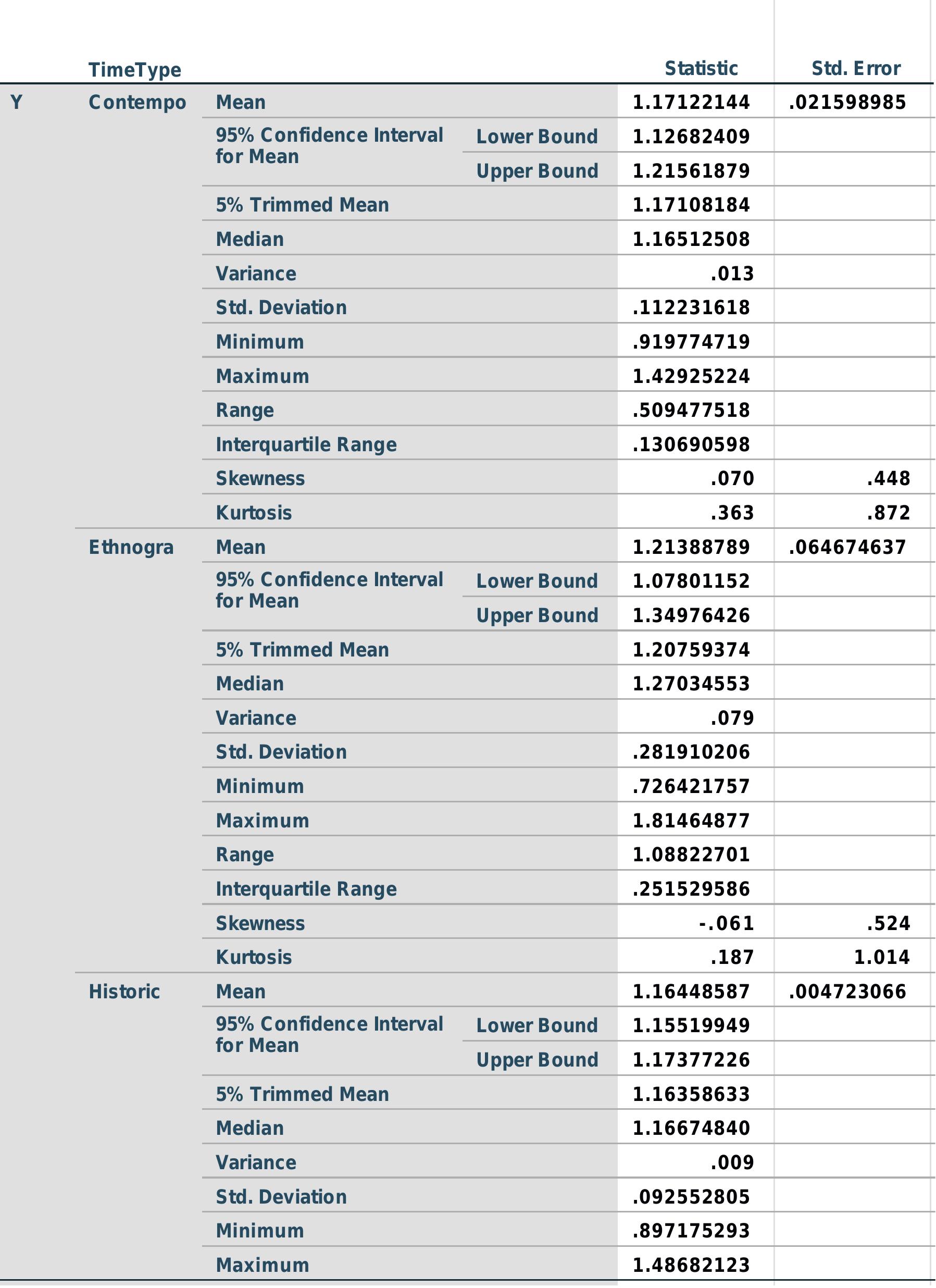Select Contempo mean std. error .021598985
This screenshot has width=936, height=1288.
pos(847,102)
